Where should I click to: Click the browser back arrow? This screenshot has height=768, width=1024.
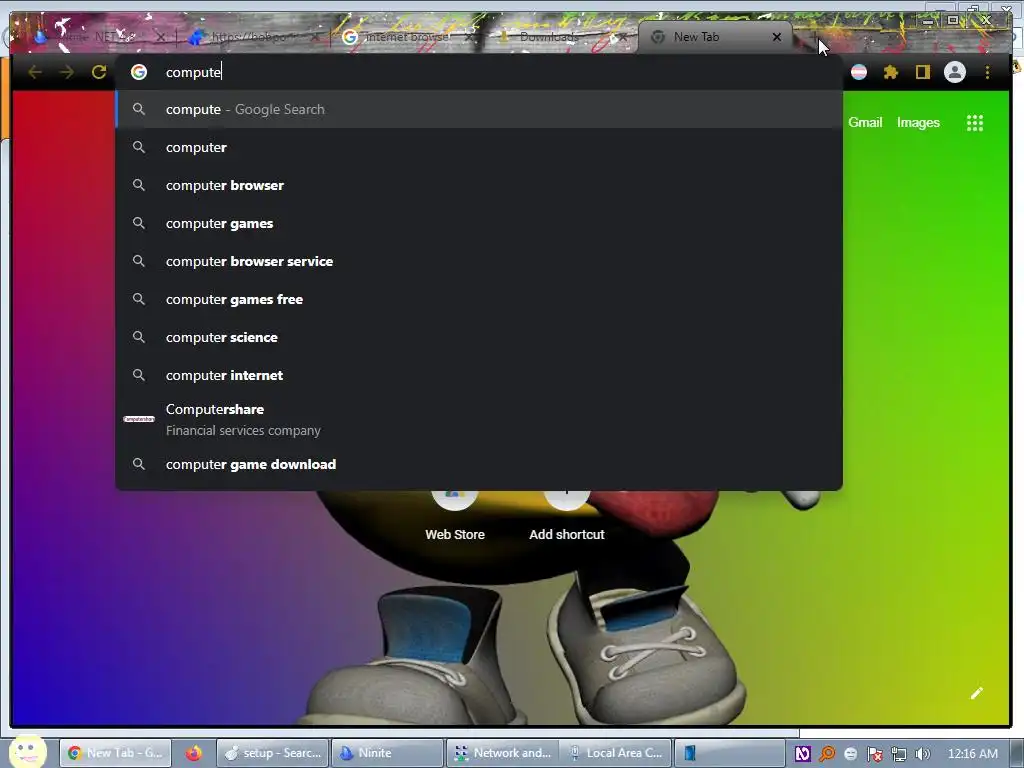tap(35, 72)
